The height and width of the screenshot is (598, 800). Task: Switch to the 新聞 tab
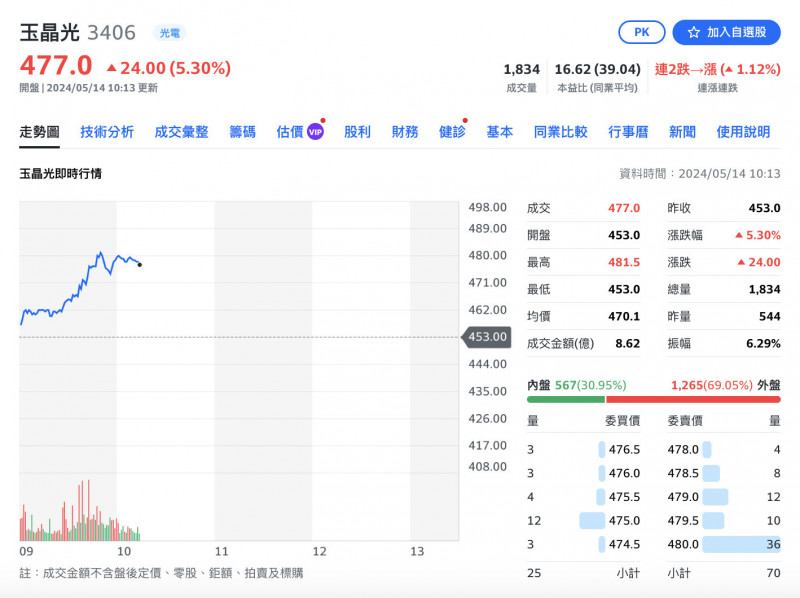tap(682, 132)
